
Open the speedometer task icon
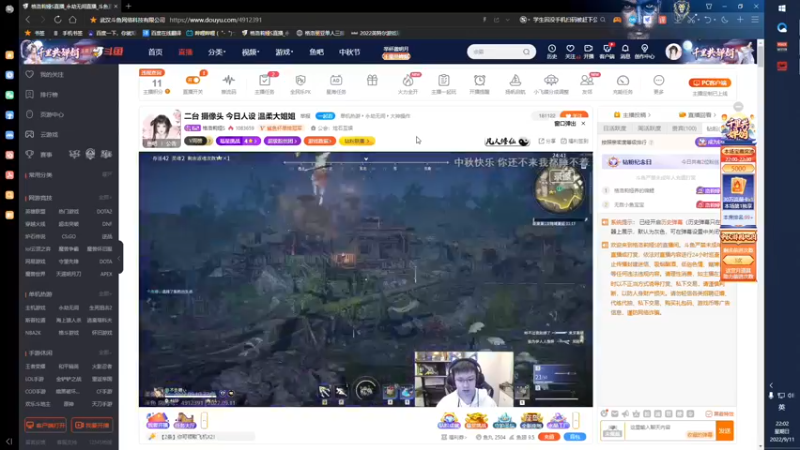click(x=623, y=80)
